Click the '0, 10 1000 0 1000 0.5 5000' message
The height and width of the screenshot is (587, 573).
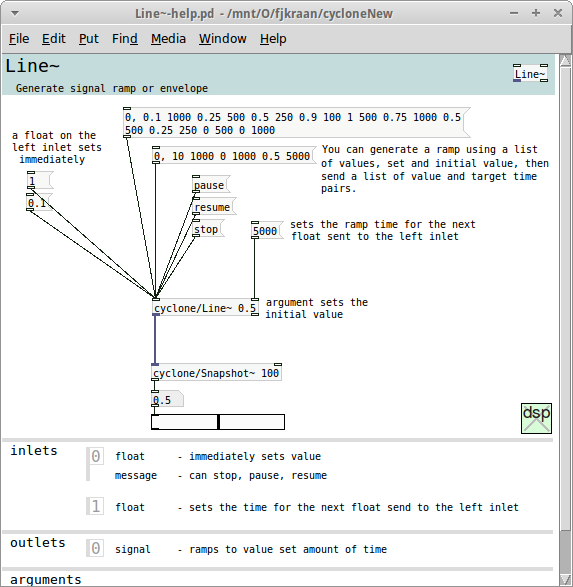click(234, 155)
